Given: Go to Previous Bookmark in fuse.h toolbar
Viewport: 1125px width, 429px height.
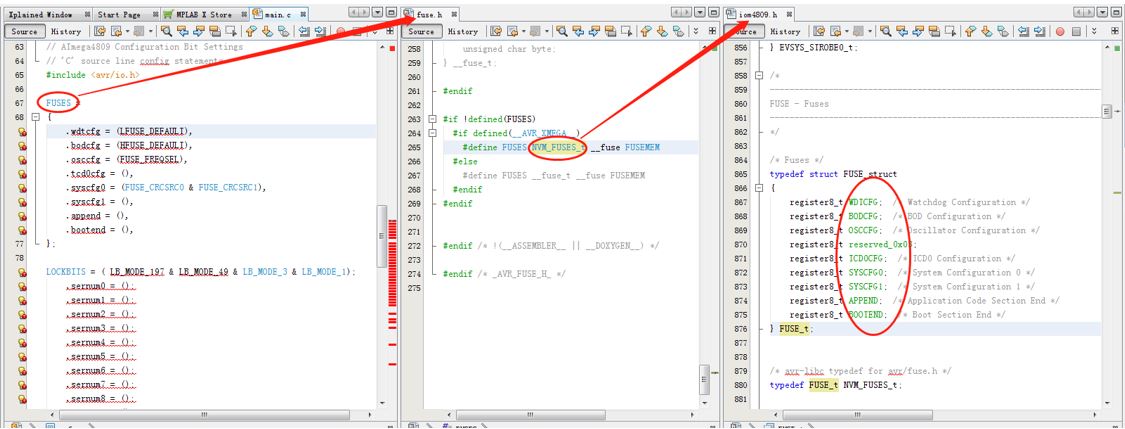Looking at the screenshot, I should [646, 32].
